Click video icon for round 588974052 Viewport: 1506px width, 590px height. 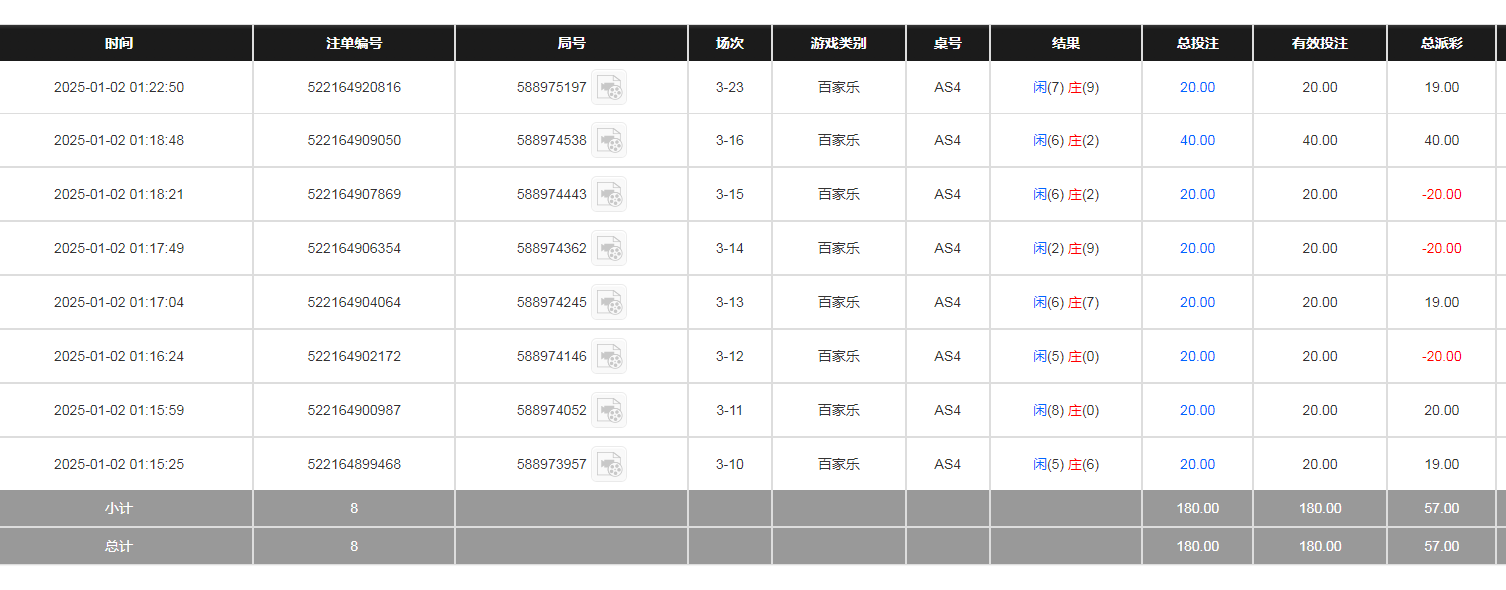click(x=609, y=411)
